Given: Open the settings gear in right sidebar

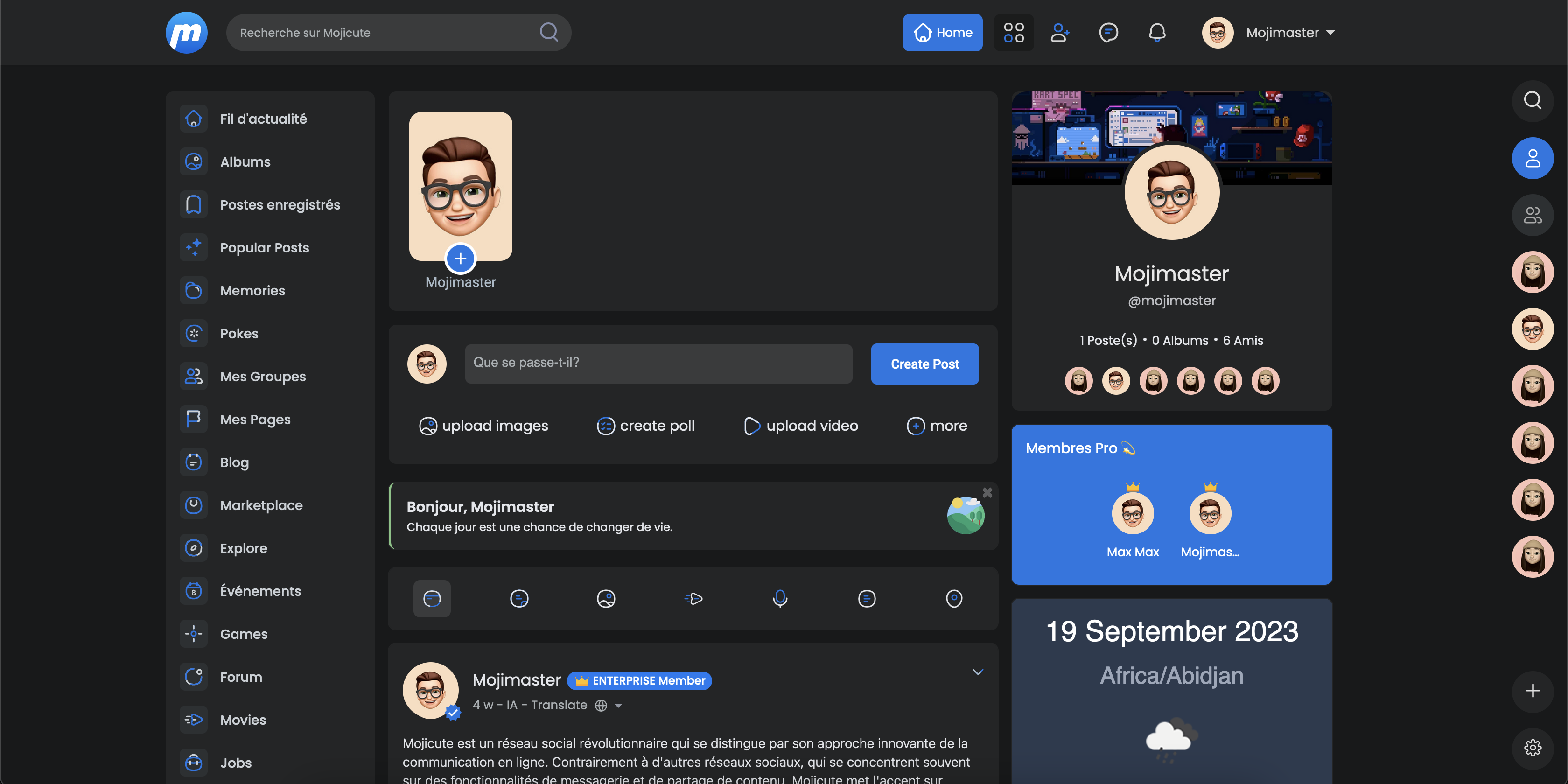Looking at the screenshot, I should point(1532,748).
